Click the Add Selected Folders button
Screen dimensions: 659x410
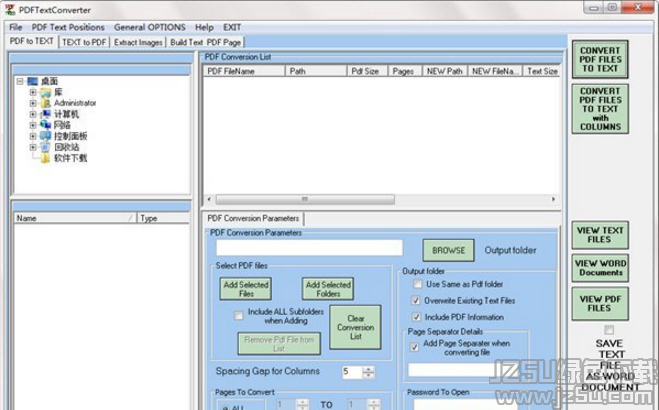click(328, 289)
